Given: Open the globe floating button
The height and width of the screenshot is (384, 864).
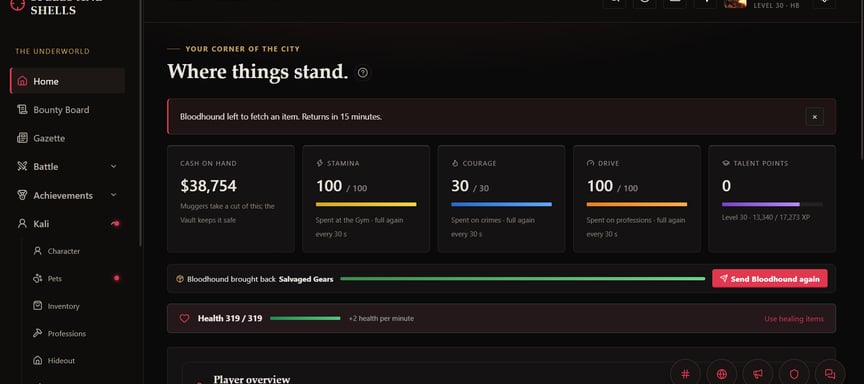Looking at the screenshot, I should click(721, 374).
